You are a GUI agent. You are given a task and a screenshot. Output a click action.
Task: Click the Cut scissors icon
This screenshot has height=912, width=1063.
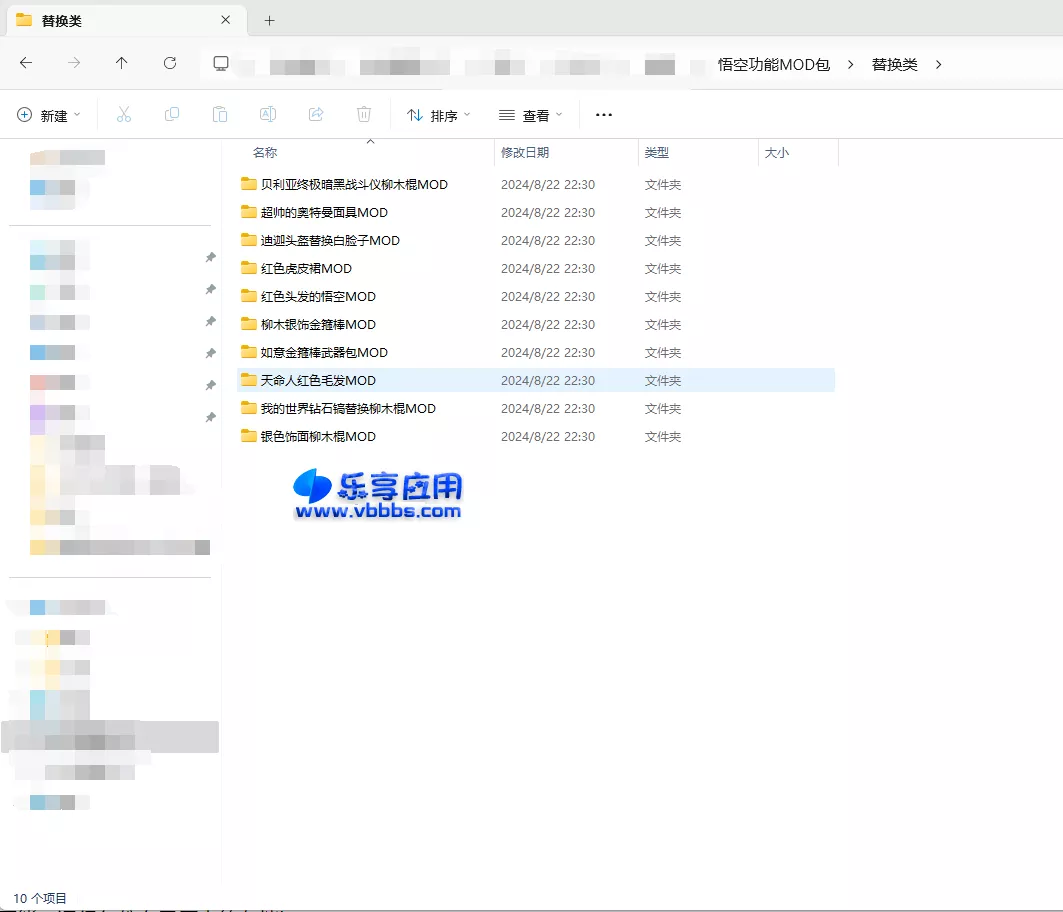(x=124, y=115)
